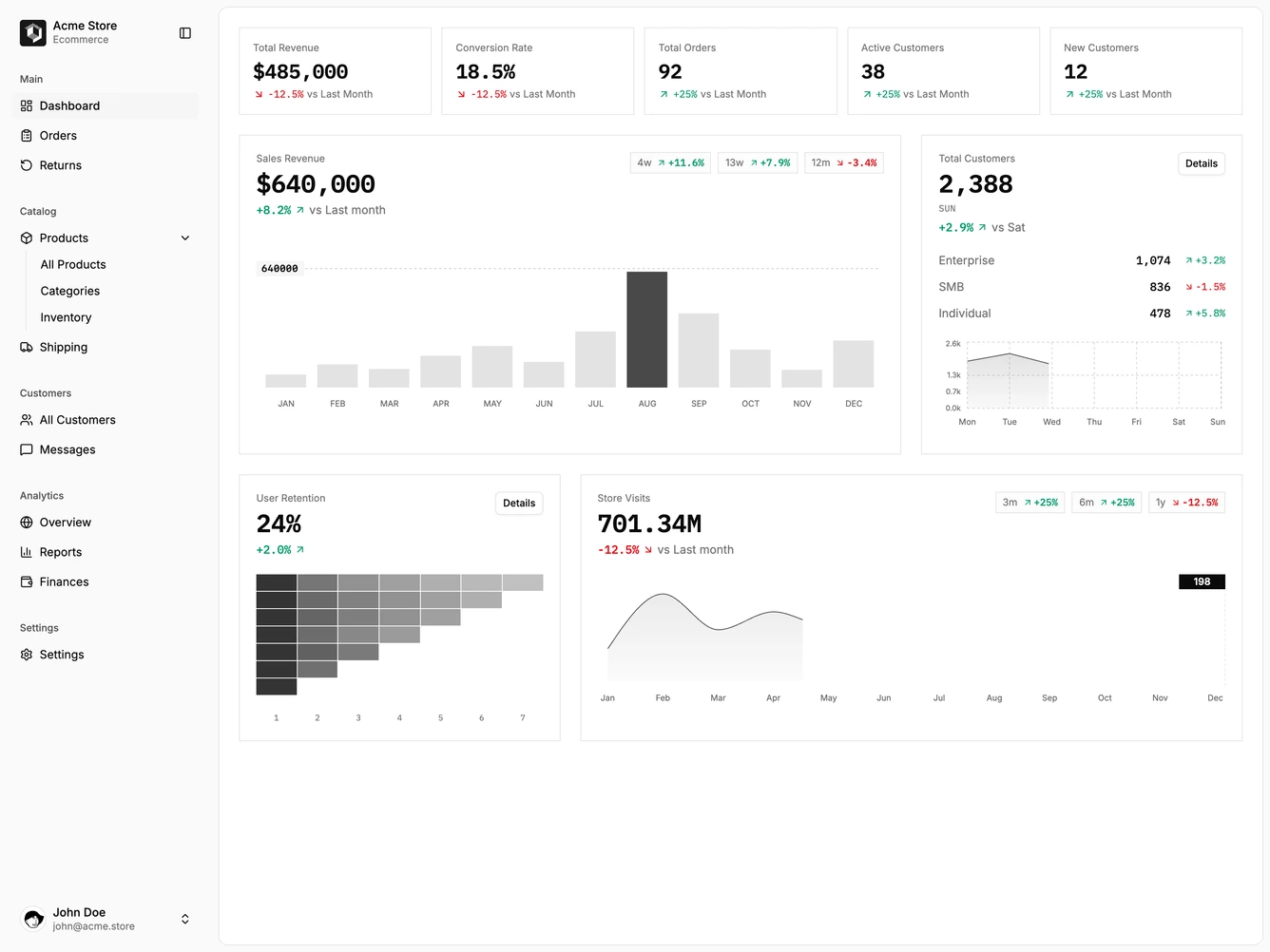Click the Messages speech bubble icon

tap(27, 450)
